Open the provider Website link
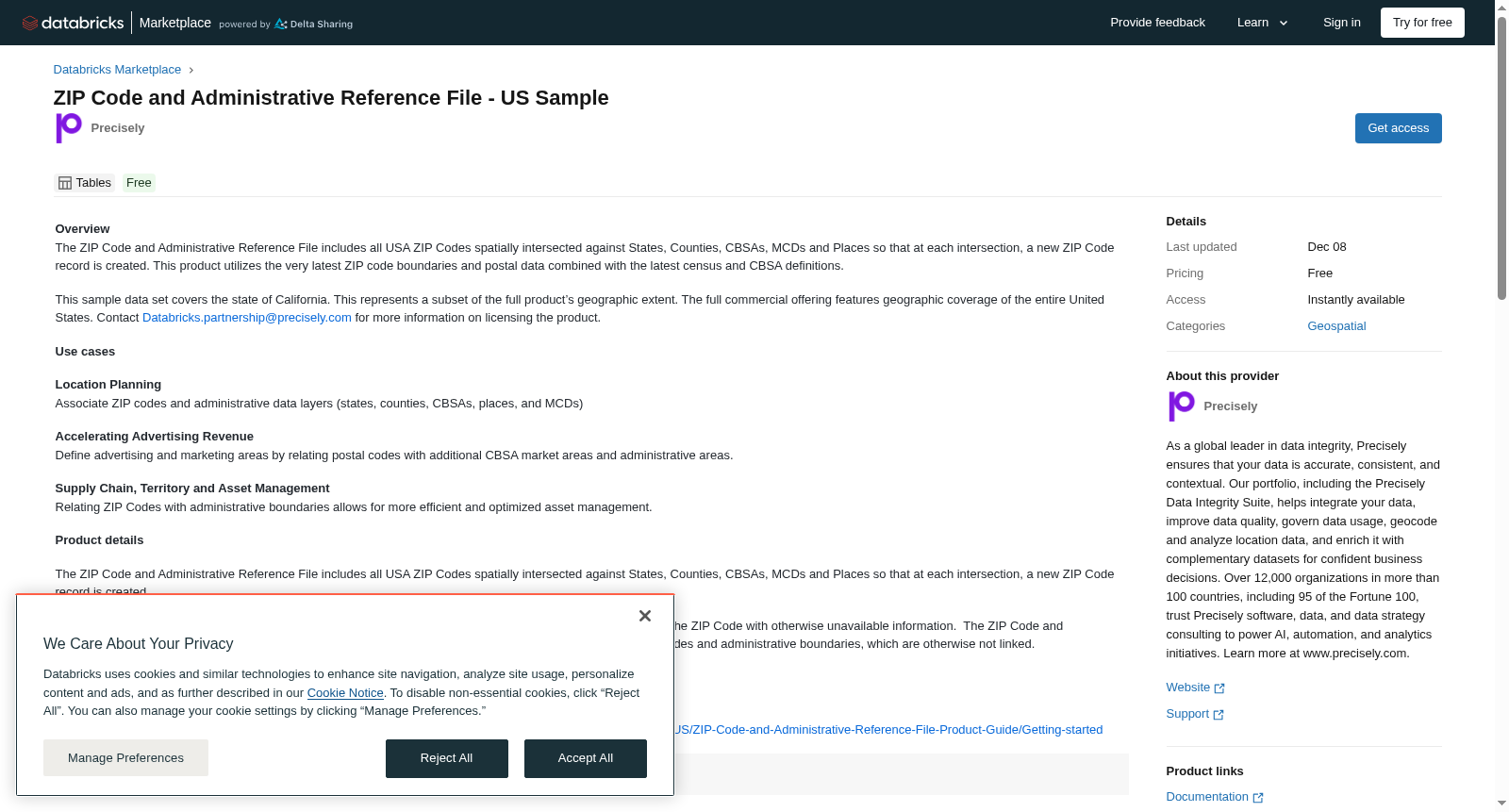1509x812 pixels. [1187, 688]
